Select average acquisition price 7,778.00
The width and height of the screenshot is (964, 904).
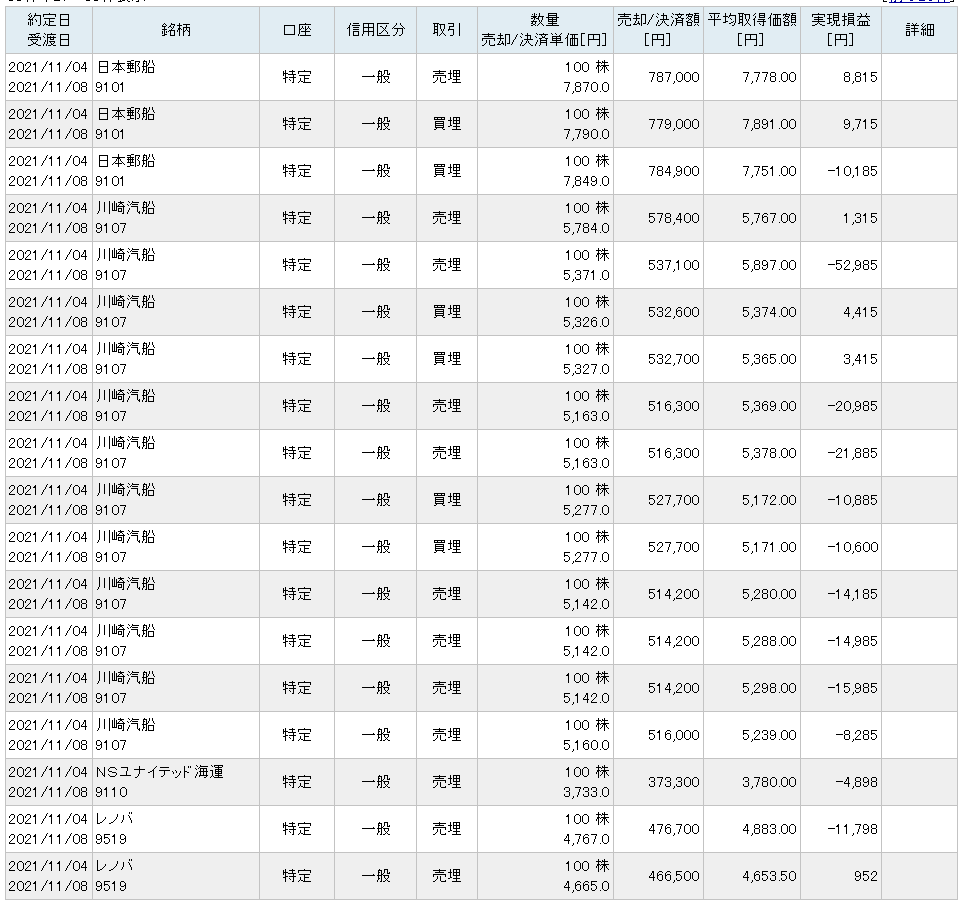click(x=769, y=77)
